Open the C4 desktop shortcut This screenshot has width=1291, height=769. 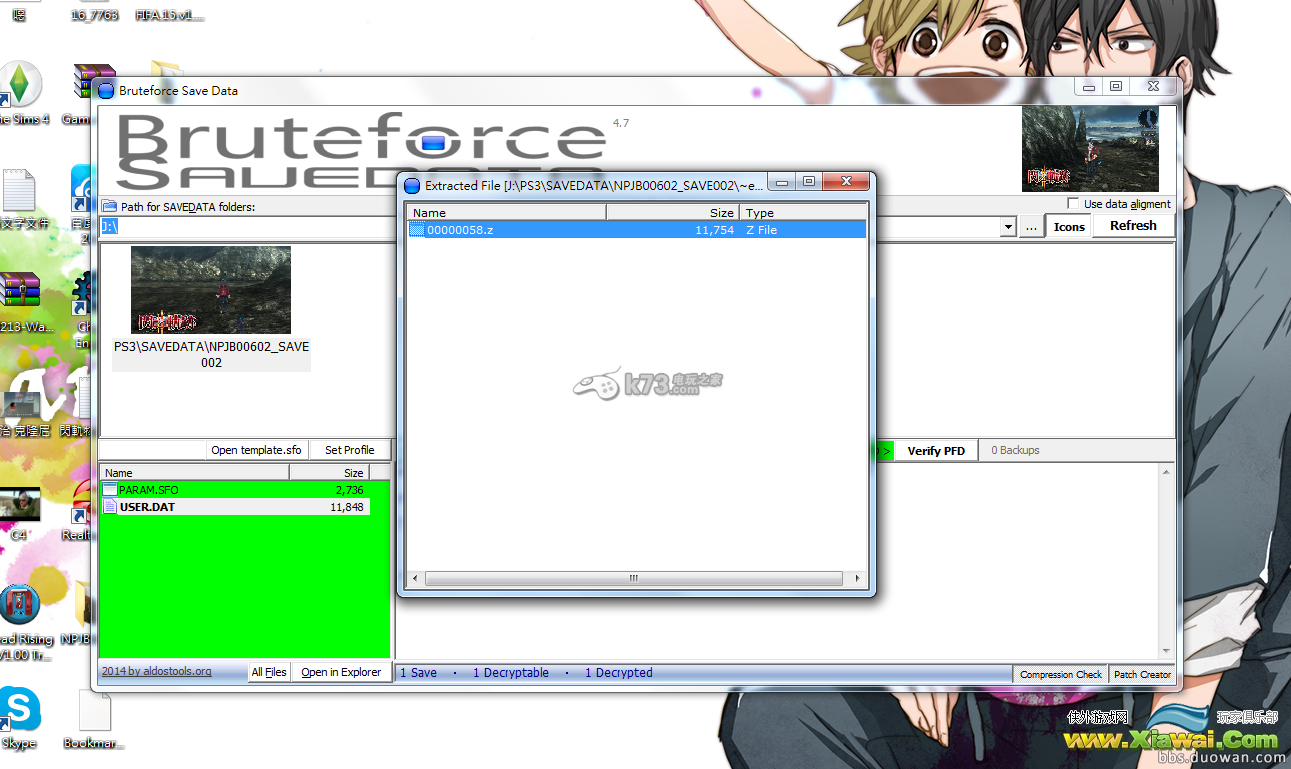pos(19,513)
